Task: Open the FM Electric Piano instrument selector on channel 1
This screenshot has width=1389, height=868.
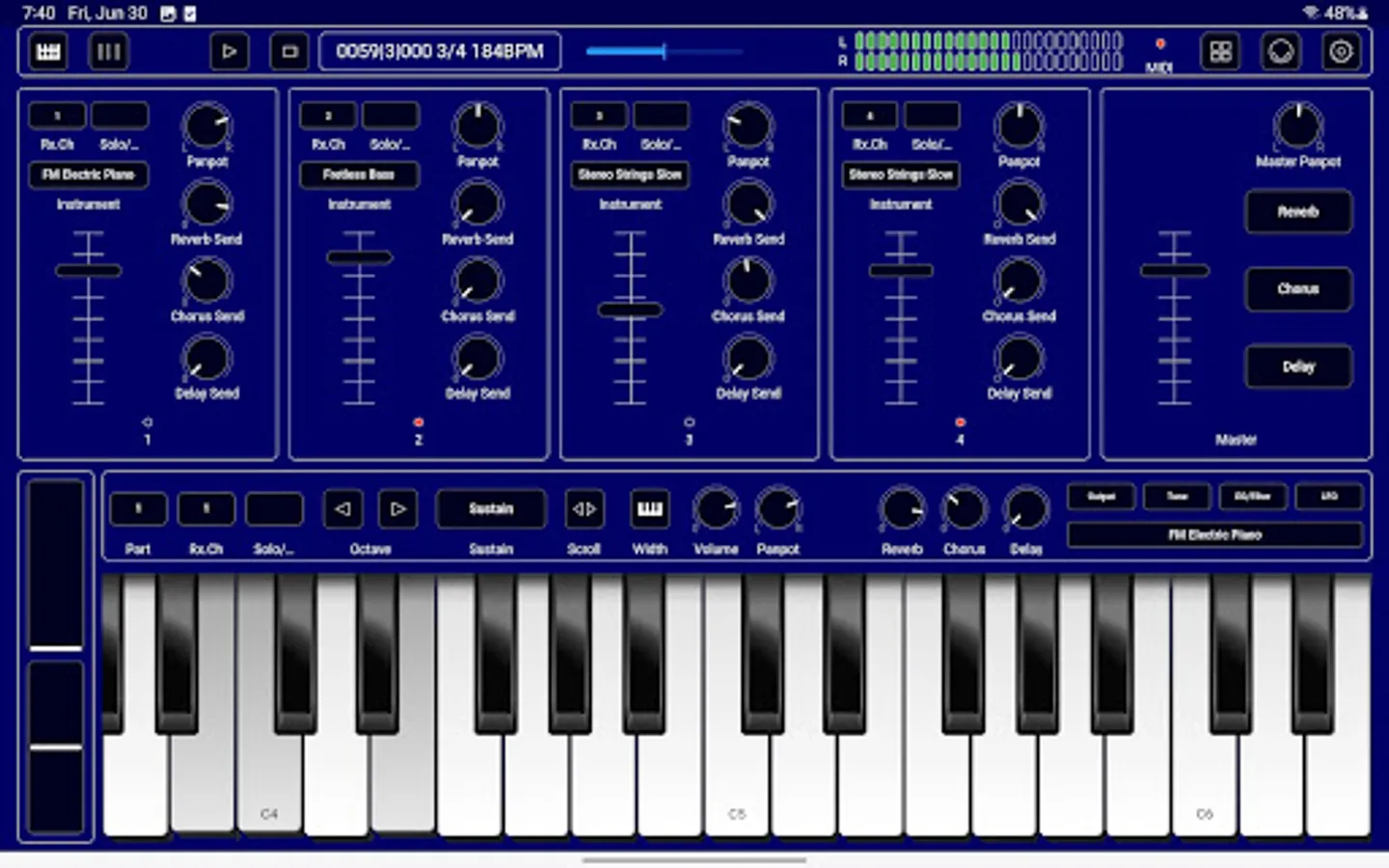Action: tap(89, 175)
